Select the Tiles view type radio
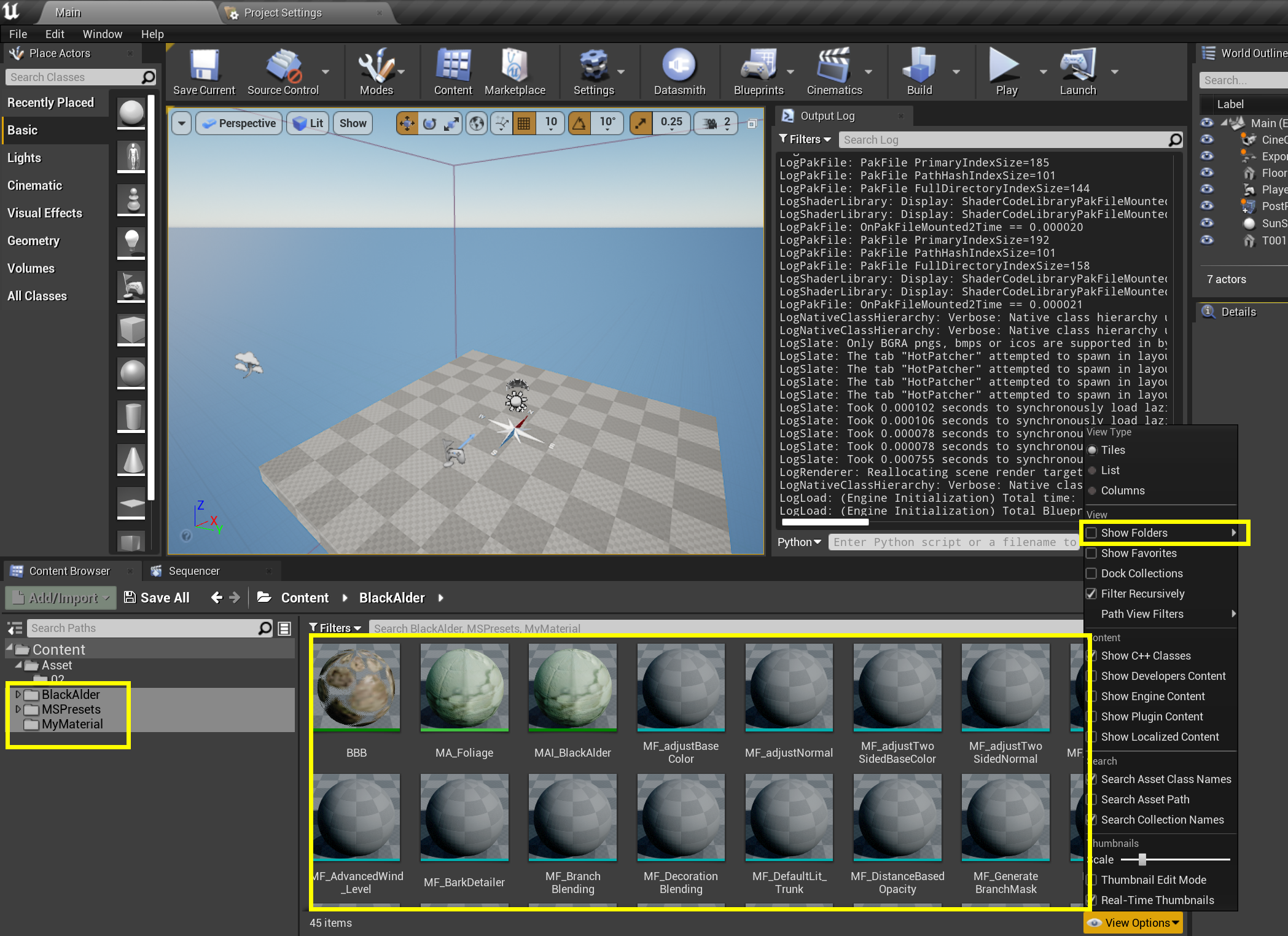 point(1092,450)
